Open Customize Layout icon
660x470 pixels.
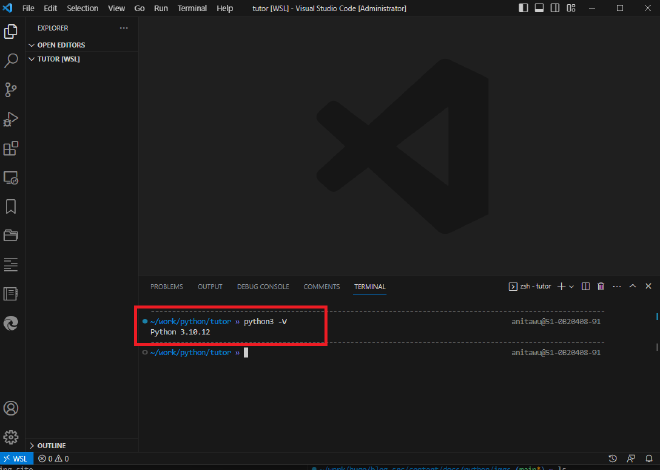(571, 8)
